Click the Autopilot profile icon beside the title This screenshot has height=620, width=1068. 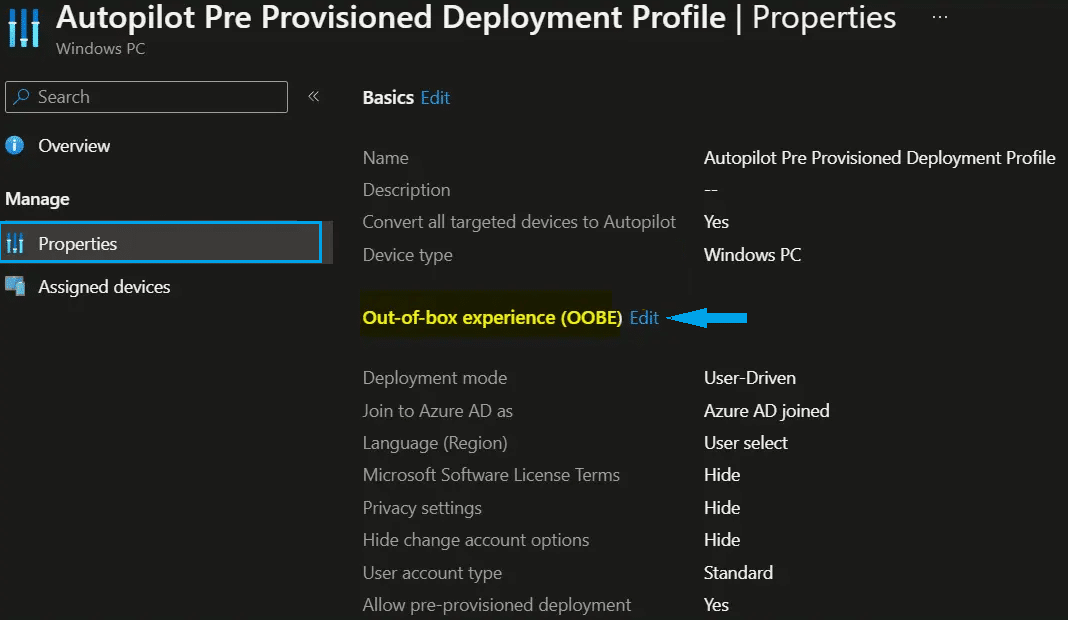[x=22, y=28]
